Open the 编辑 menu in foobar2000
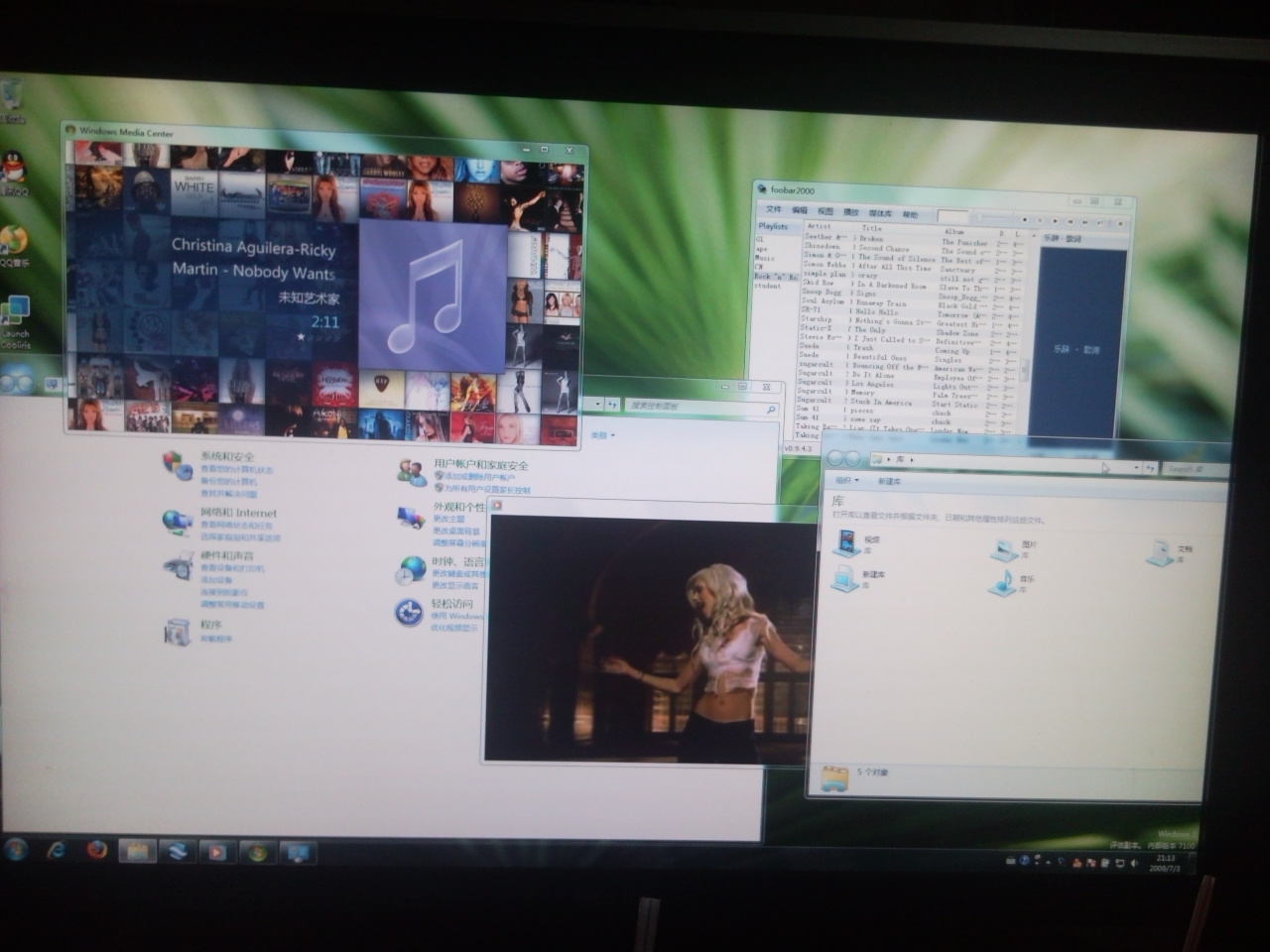The height and width of the screenshot is (952, 1270). 800,210
